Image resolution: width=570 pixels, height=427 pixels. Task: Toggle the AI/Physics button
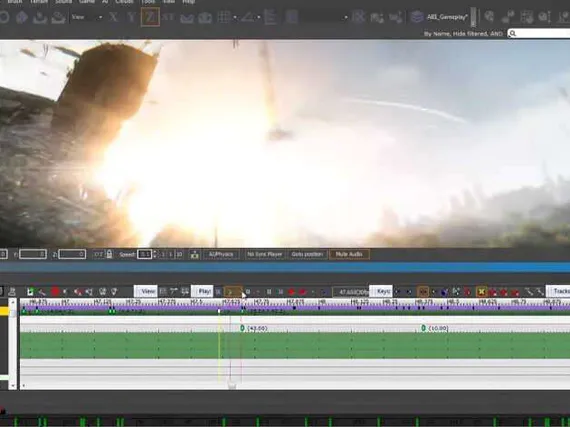point(221,254)
